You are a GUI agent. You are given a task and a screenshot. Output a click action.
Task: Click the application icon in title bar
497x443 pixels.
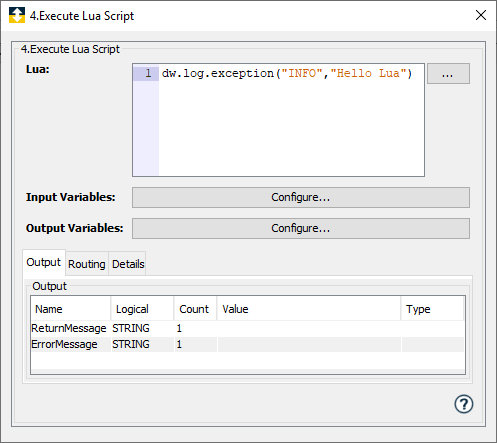pyautogui.click(x=17, y=15)
